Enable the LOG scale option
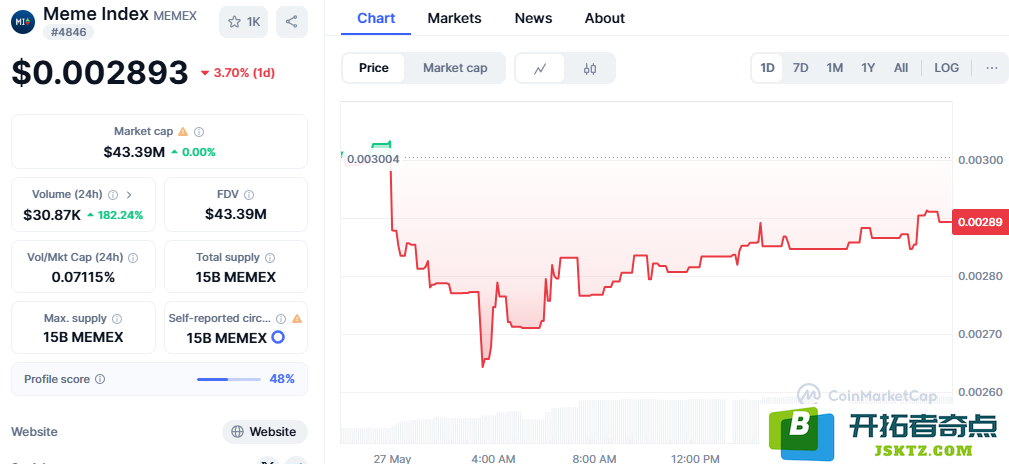This screenshot has height=464, width=1009. 946,68
